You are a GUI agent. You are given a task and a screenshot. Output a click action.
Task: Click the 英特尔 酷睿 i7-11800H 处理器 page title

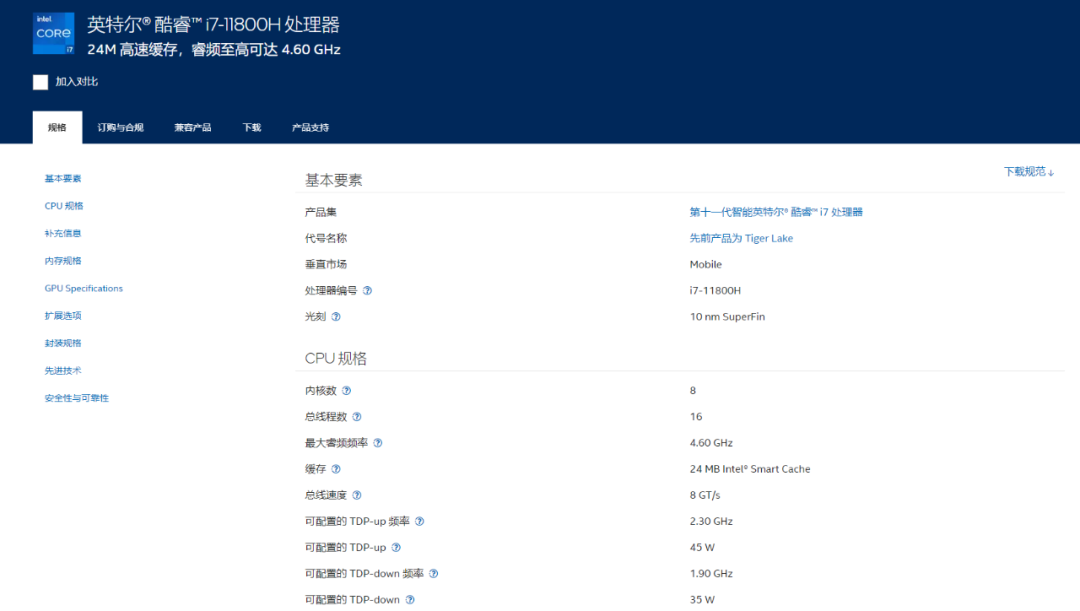click(x=214, y=25)
